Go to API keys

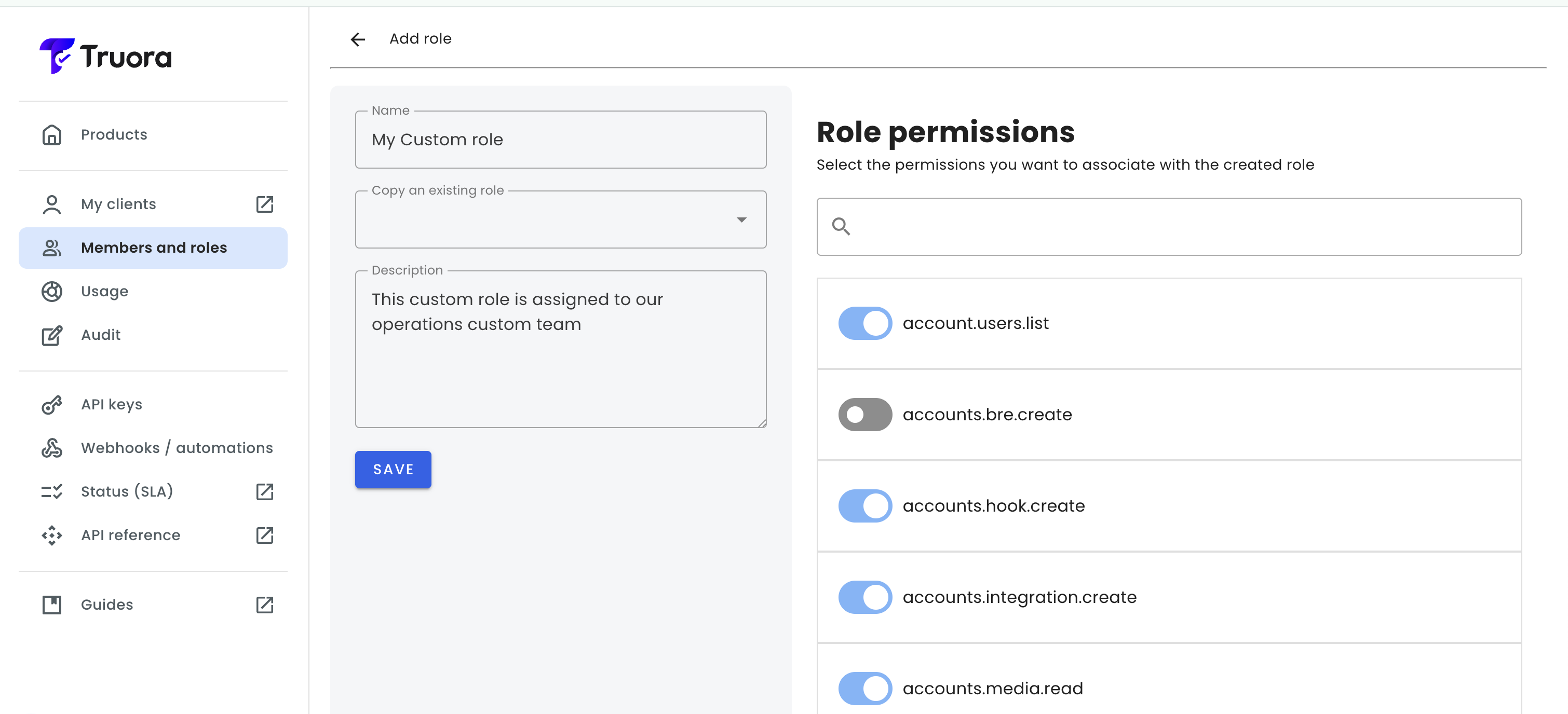[x=153, y=404]
